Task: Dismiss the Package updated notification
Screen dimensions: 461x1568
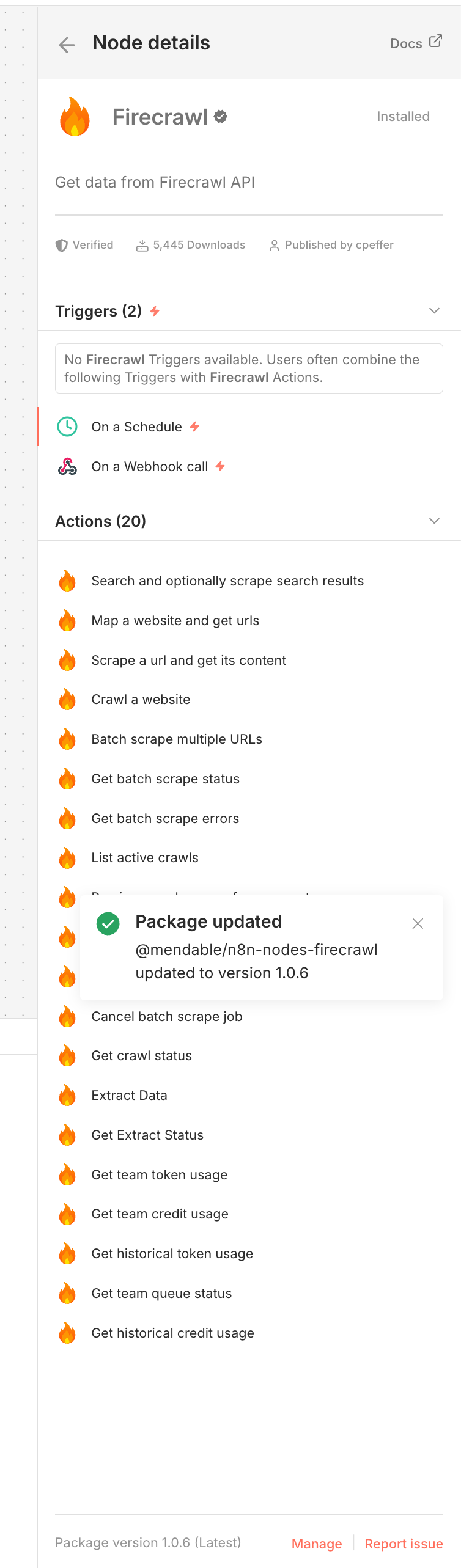Action: pos(418,923)
